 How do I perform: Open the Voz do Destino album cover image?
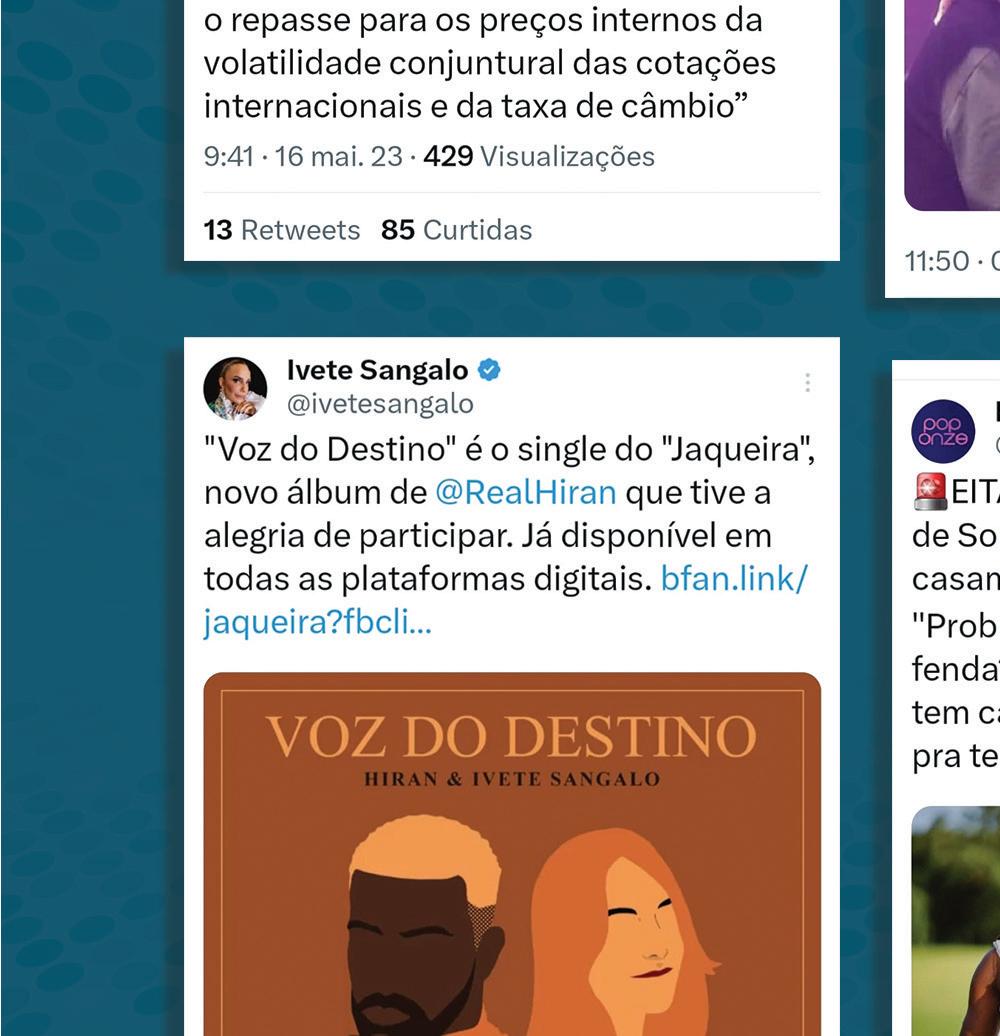point(512,854)
